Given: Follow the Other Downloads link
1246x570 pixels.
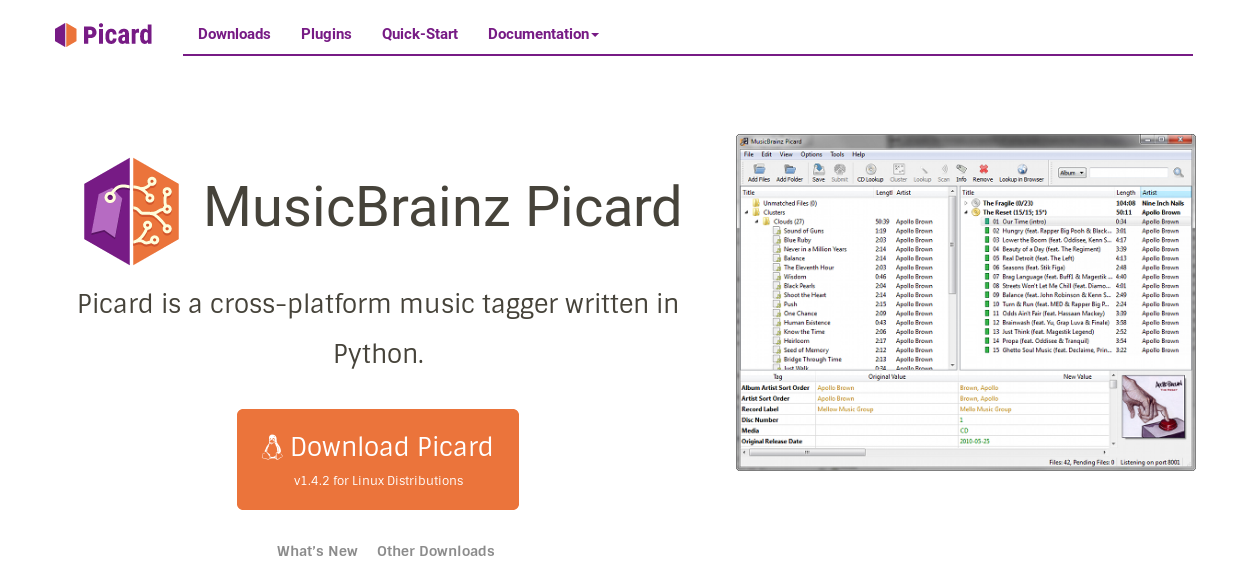Looking at the screenshot, I should point(436,551).
